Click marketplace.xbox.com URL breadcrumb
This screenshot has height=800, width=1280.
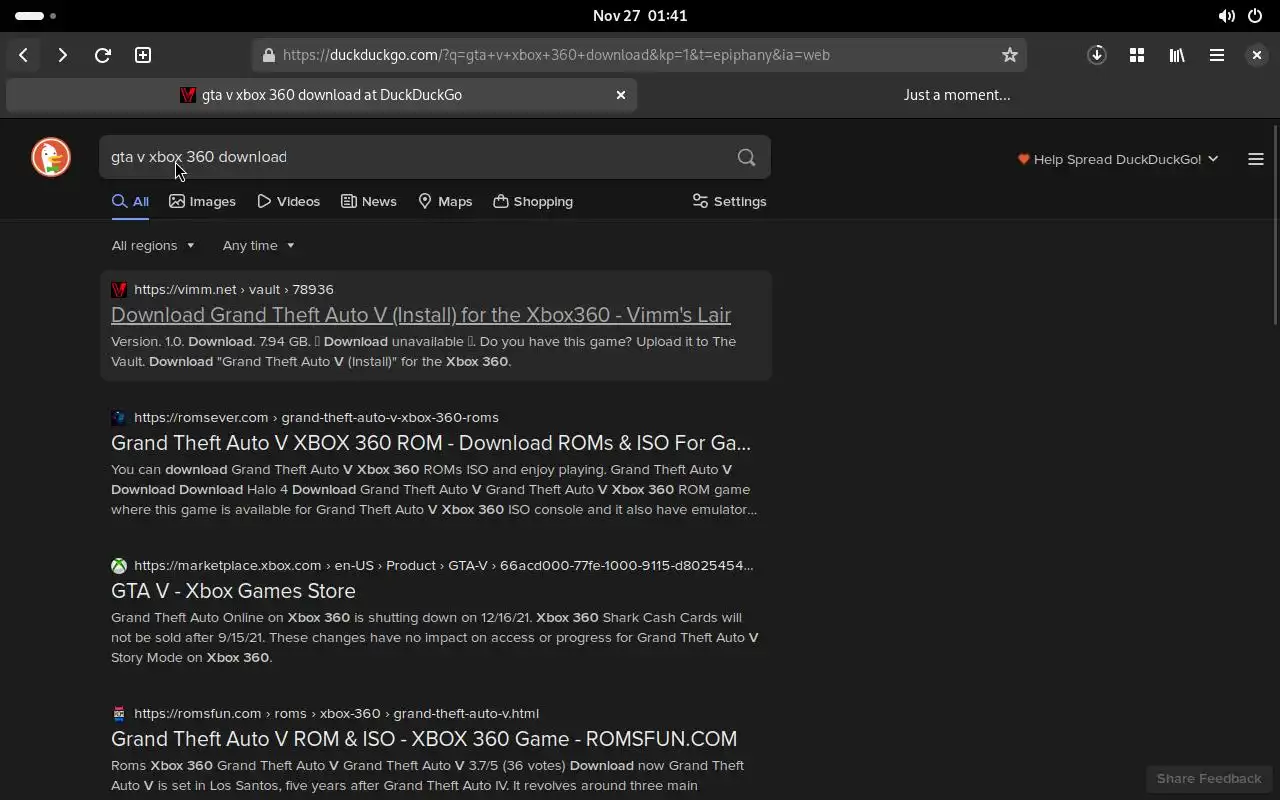444,565
